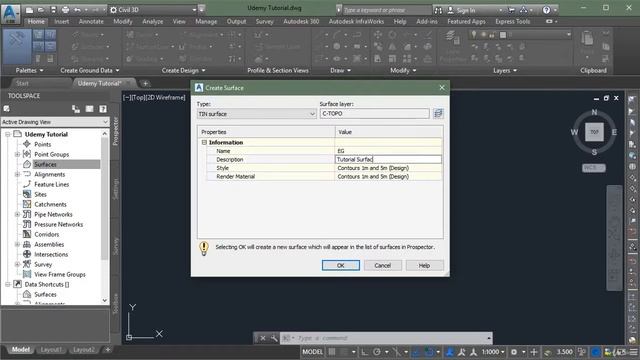
Task: Open Help from Create Surface dialog
Action: [x=424, y=265]
